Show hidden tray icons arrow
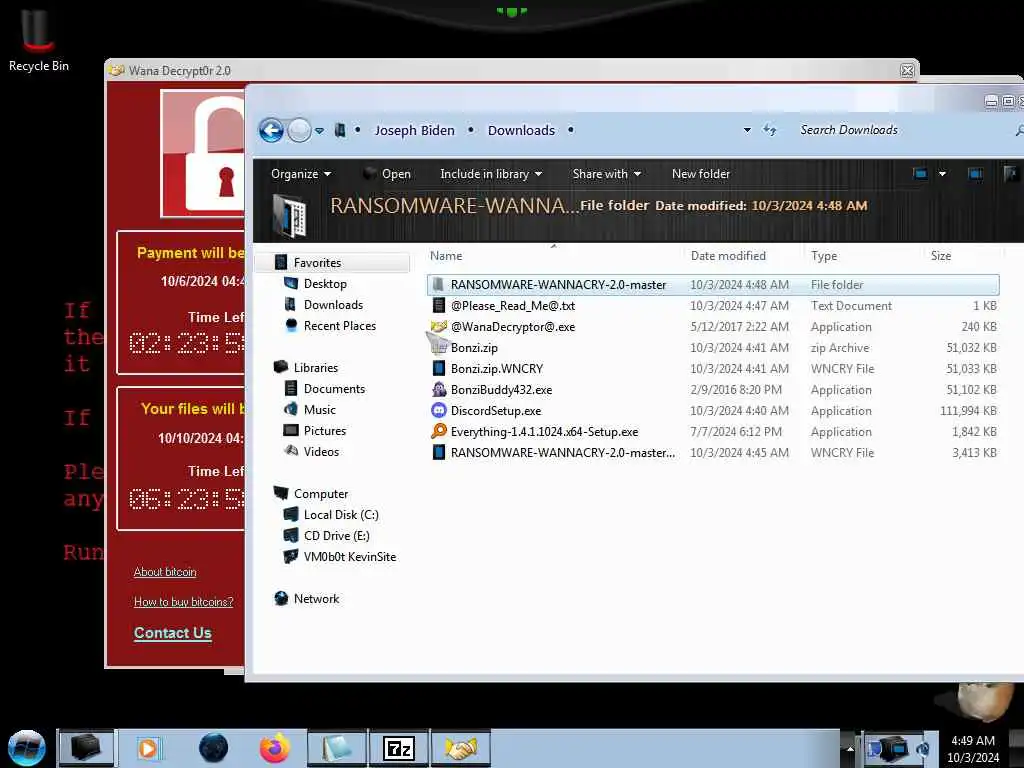The image size is (1024, 768). point(850,748)
